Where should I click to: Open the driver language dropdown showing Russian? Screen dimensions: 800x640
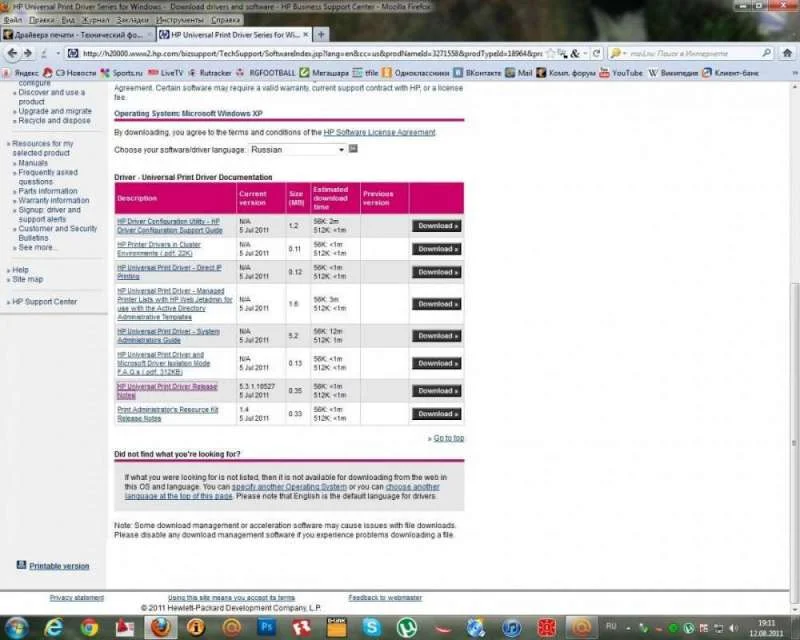[x=297, y=150]
